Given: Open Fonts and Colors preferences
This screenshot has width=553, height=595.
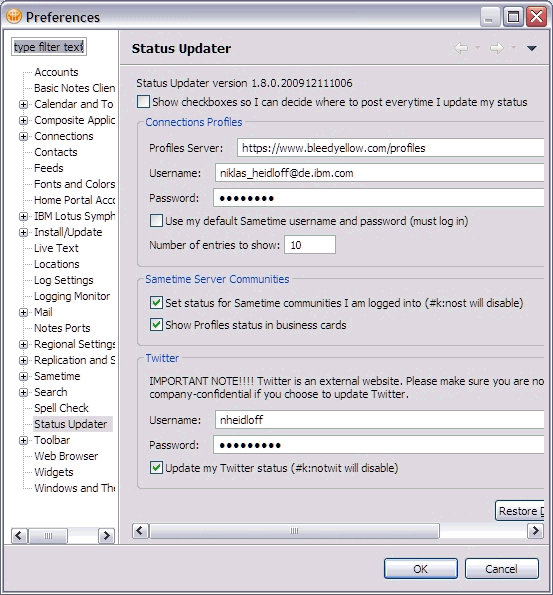Looking at the screenshot, I should (74, 184).
